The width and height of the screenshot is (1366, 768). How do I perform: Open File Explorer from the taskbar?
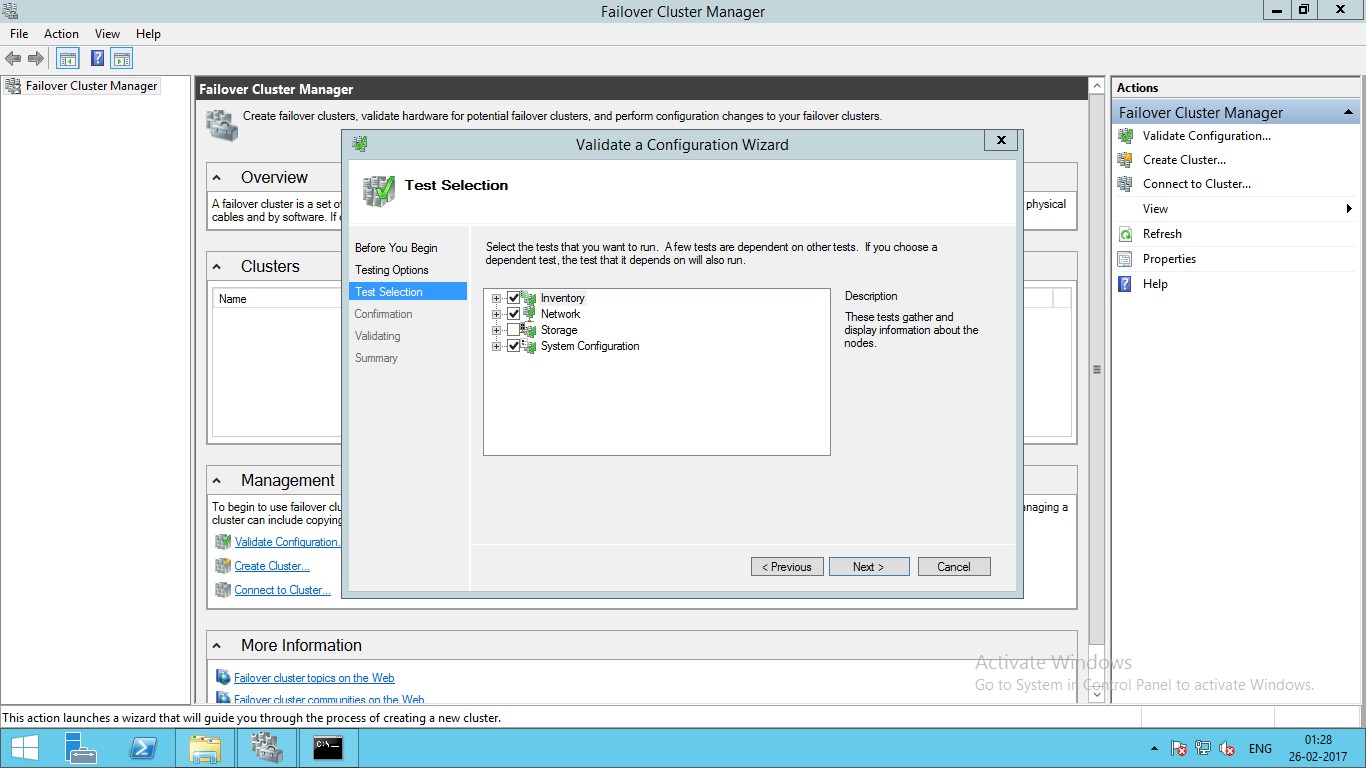205,748
